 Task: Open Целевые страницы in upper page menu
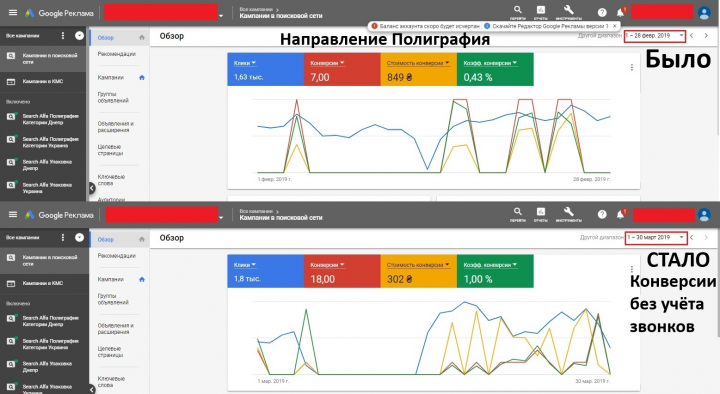(x=110, y=150)
